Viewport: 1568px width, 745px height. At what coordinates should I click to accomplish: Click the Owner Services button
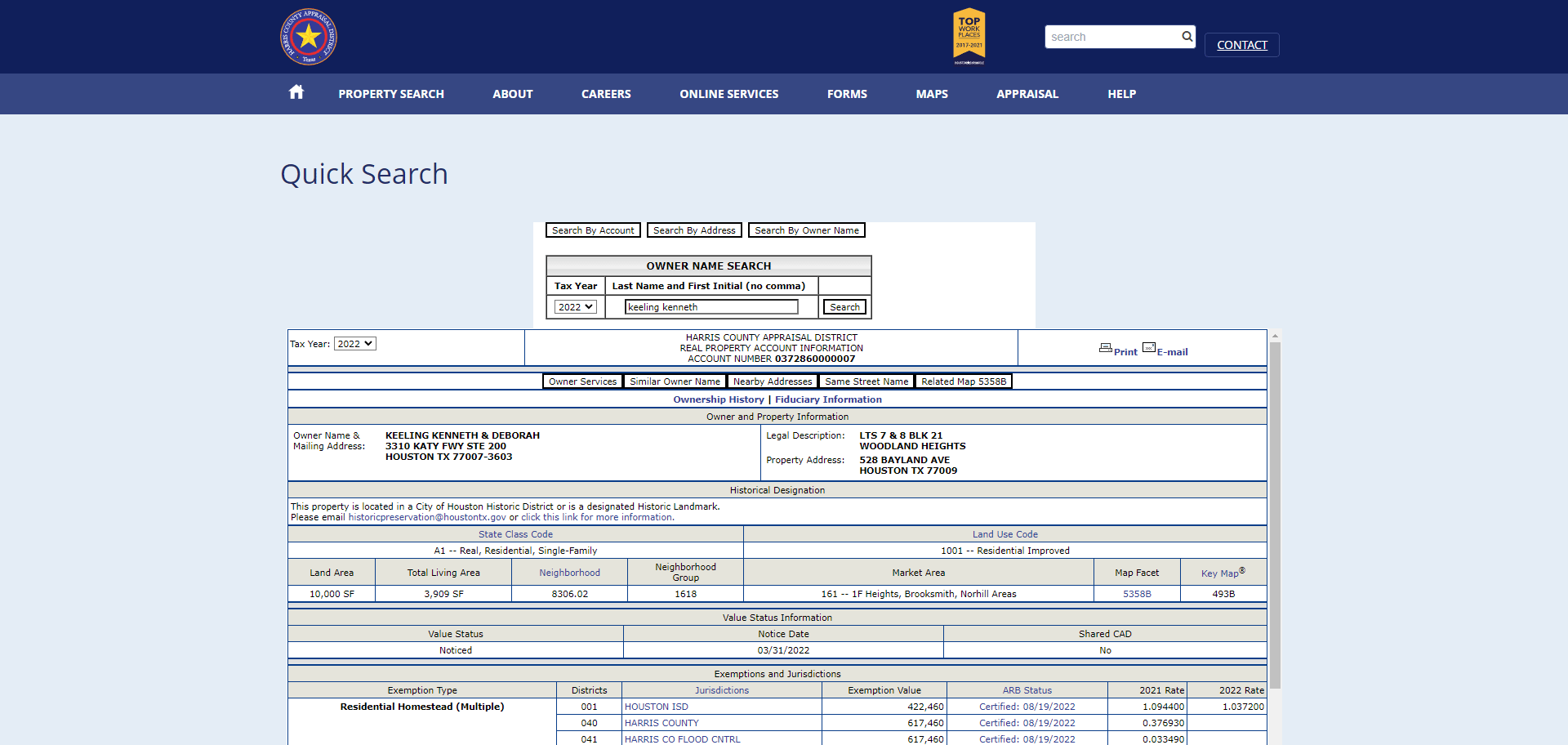[x=582, y=381]
